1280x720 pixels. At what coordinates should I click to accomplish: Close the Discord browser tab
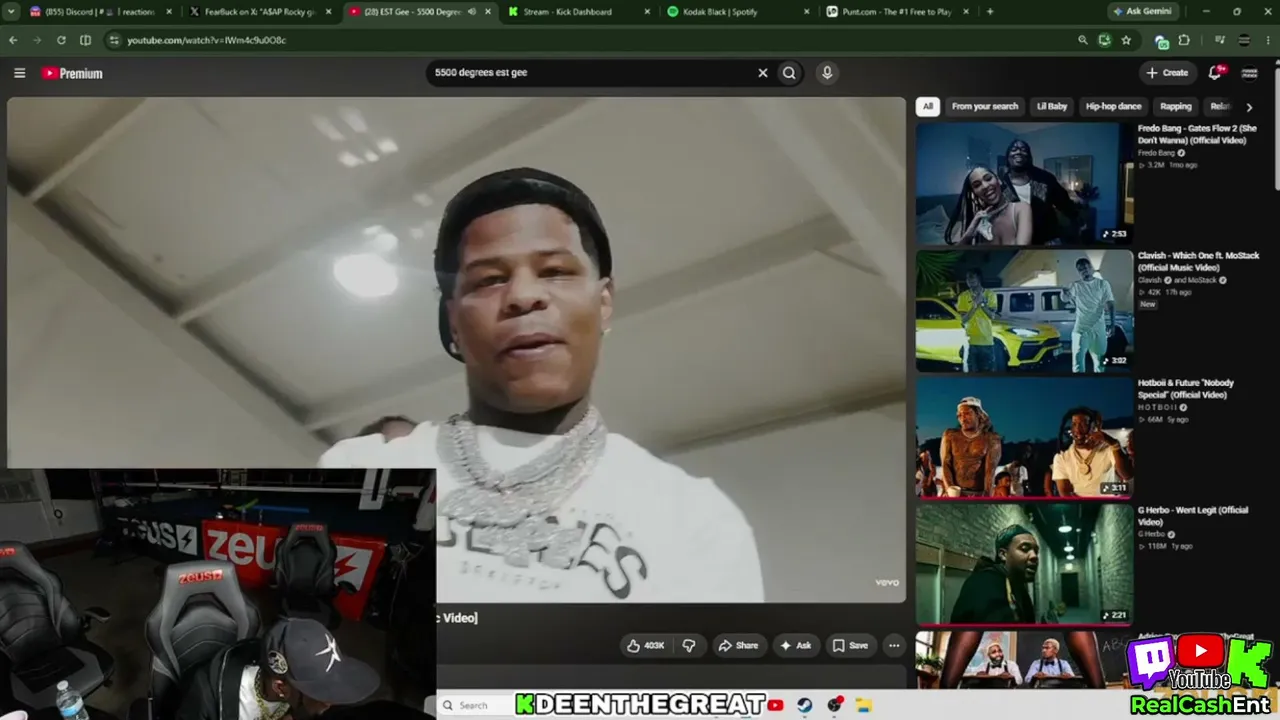pyautogui.click(x=168, y=12)
